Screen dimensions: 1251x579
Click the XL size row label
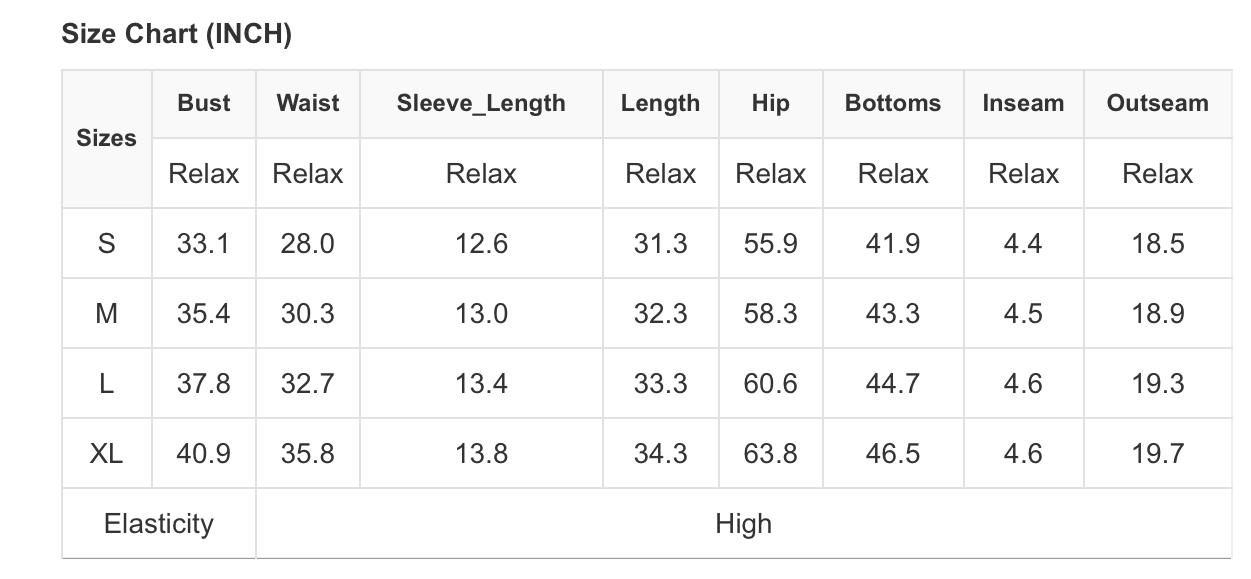(106, 453)
